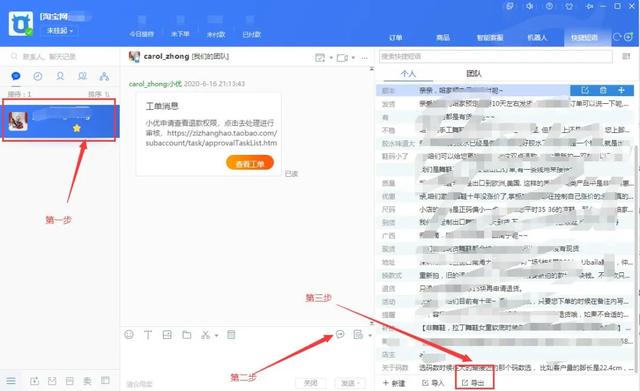
Task: Open the text font T icon
Action: pyautogui.click(x=148, y=335)
